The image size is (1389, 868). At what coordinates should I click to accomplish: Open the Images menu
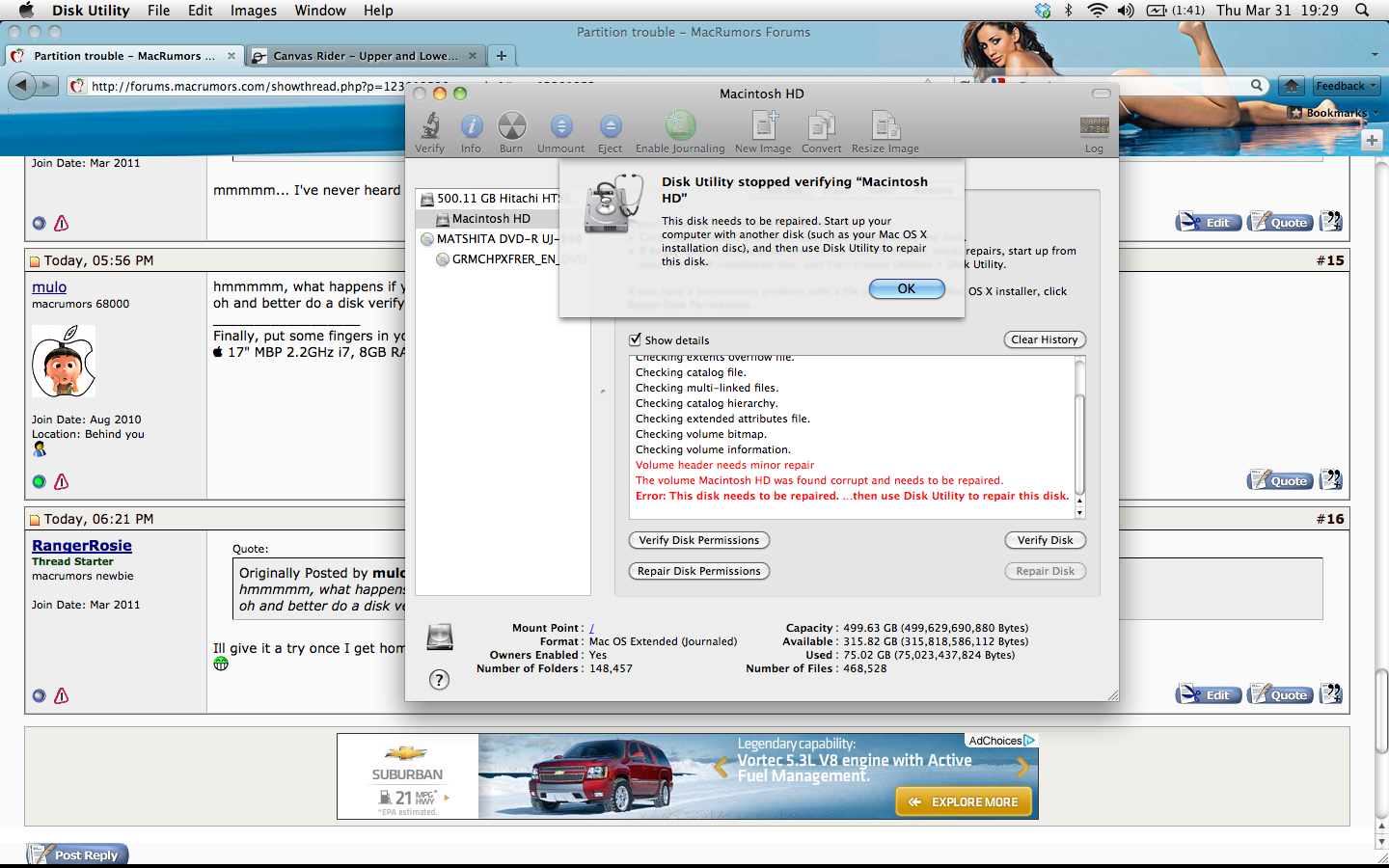point(254,10)
